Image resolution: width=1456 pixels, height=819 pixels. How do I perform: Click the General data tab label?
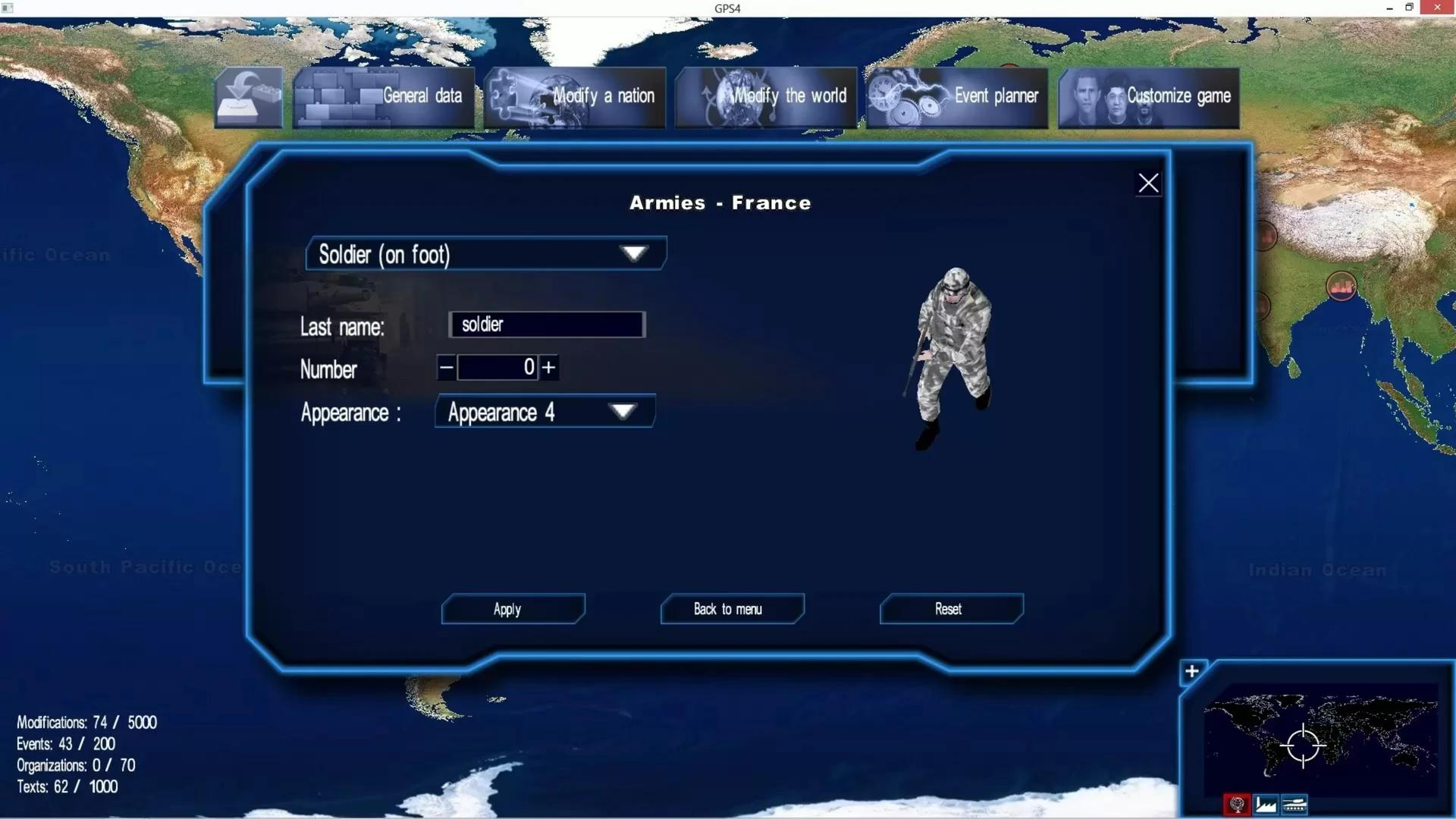coord(421,96)
